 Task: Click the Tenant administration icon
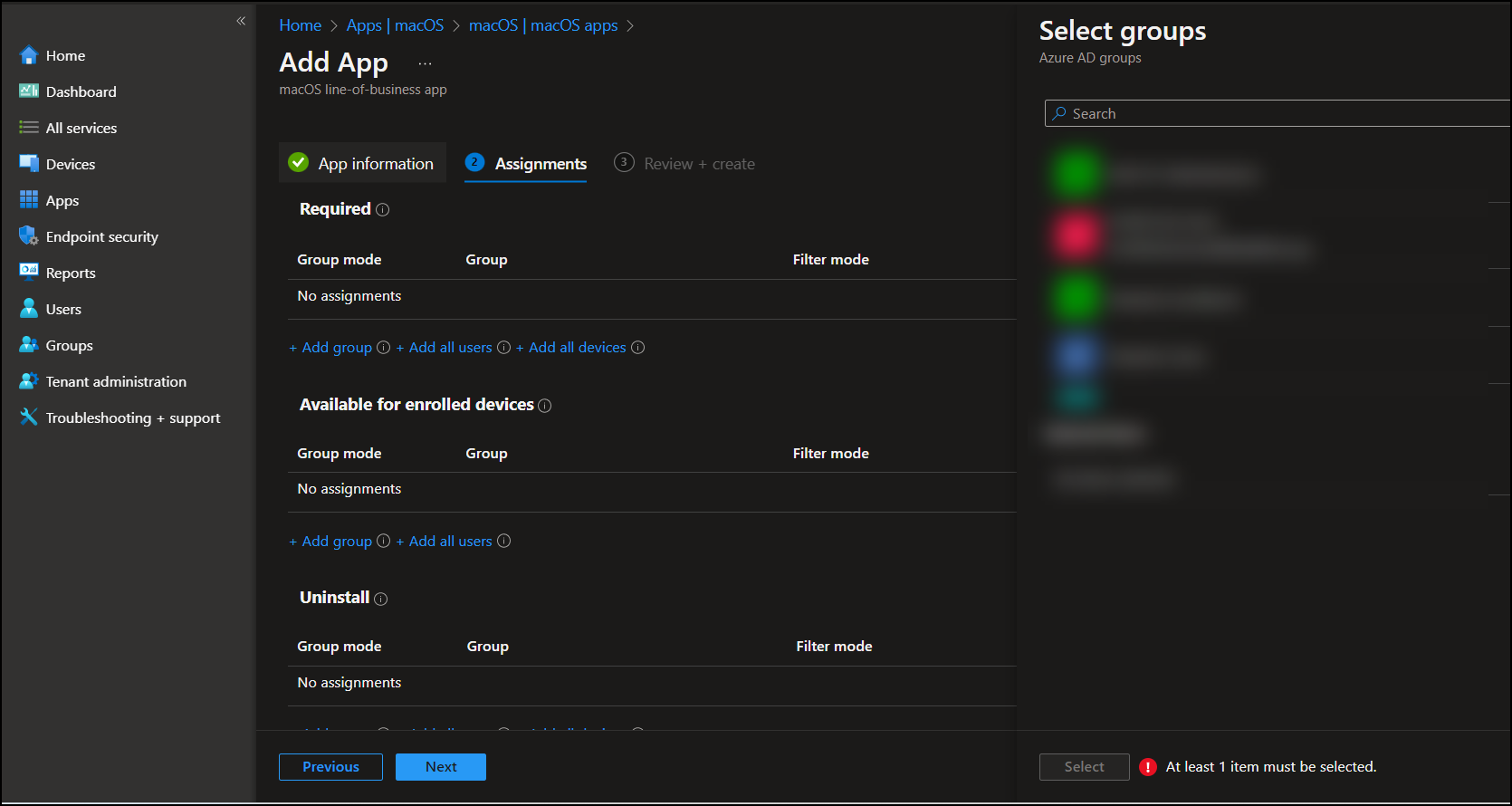(x=29, y=381)
